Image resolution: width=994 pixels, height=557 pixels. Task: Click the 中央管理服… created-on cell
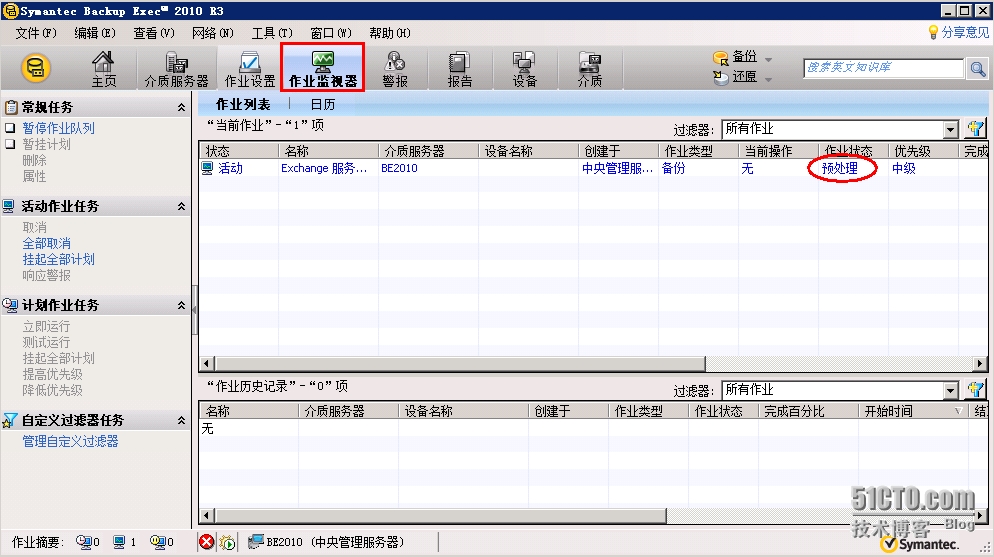click(x=617, y=168)
